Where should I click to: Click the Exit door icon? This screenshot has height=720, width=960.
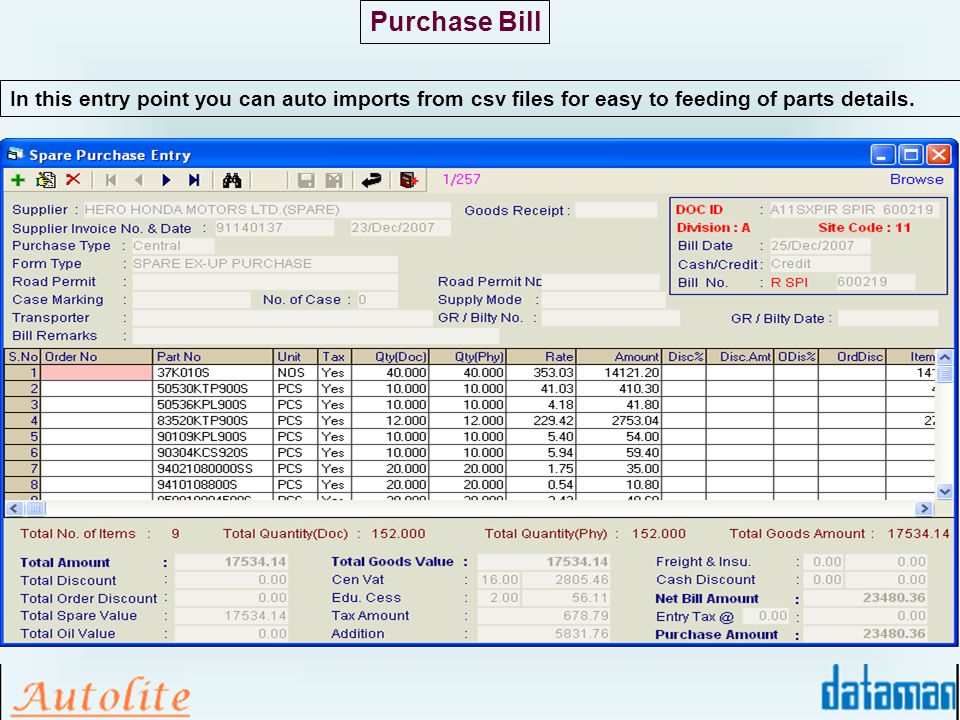(408, 180)
